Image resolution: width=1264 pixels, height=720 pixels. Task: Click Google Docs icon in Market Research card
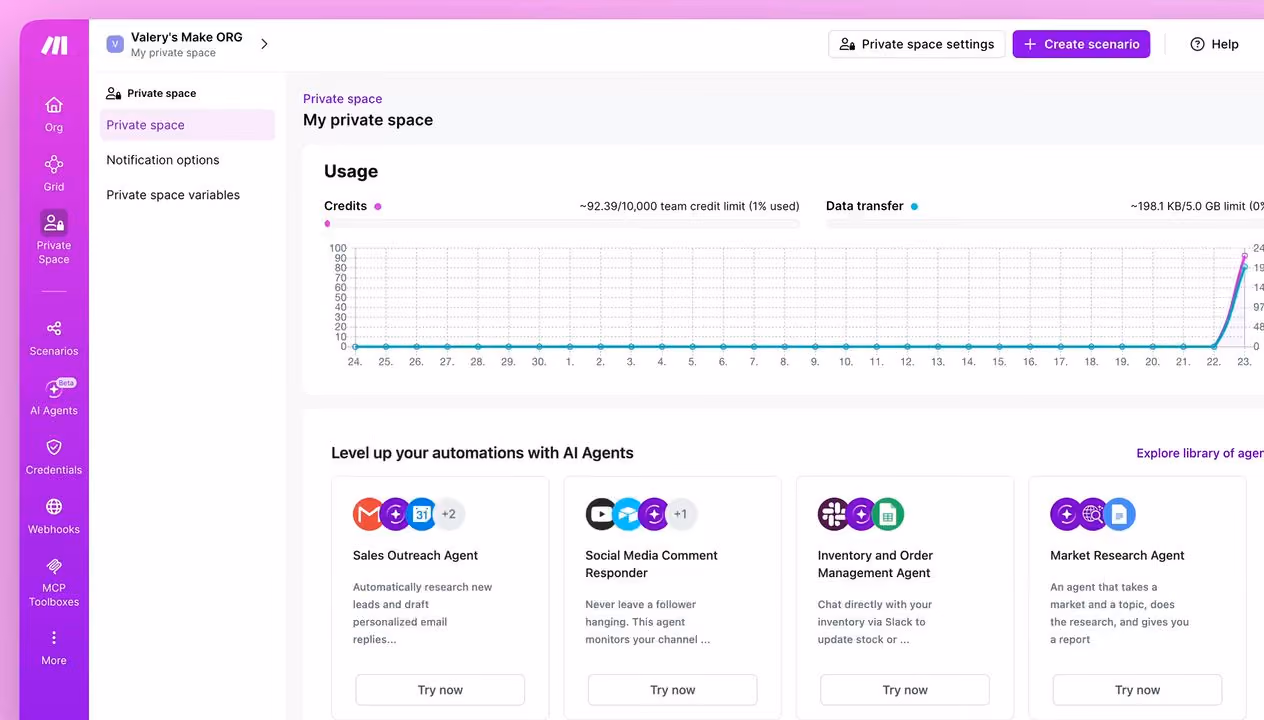click(x=1119, y=514)
